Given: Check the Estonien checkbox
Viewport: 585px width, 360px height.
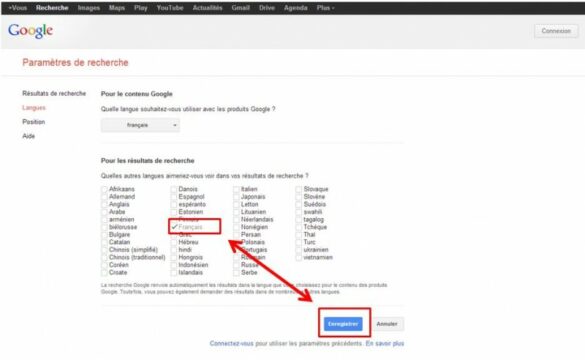Looking at the screenshot, I should click(174, 212).
